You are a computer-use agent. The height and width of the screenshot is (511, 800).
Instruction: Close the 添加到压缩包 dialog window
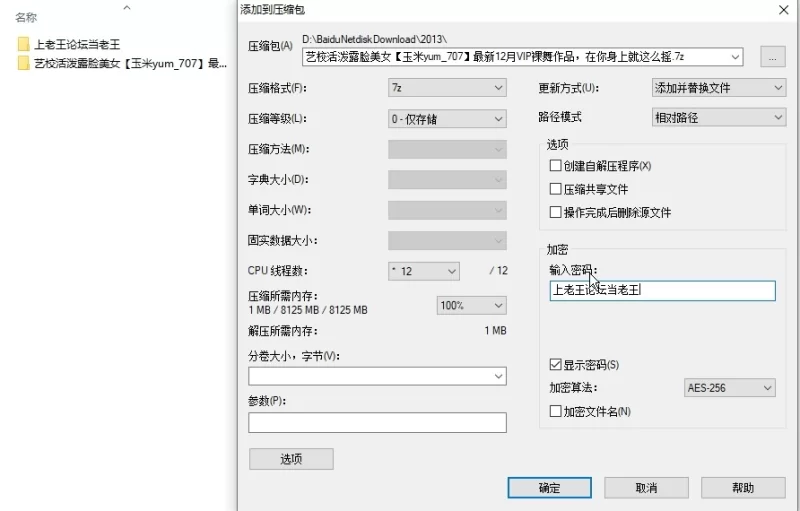(x=782, y=9)
